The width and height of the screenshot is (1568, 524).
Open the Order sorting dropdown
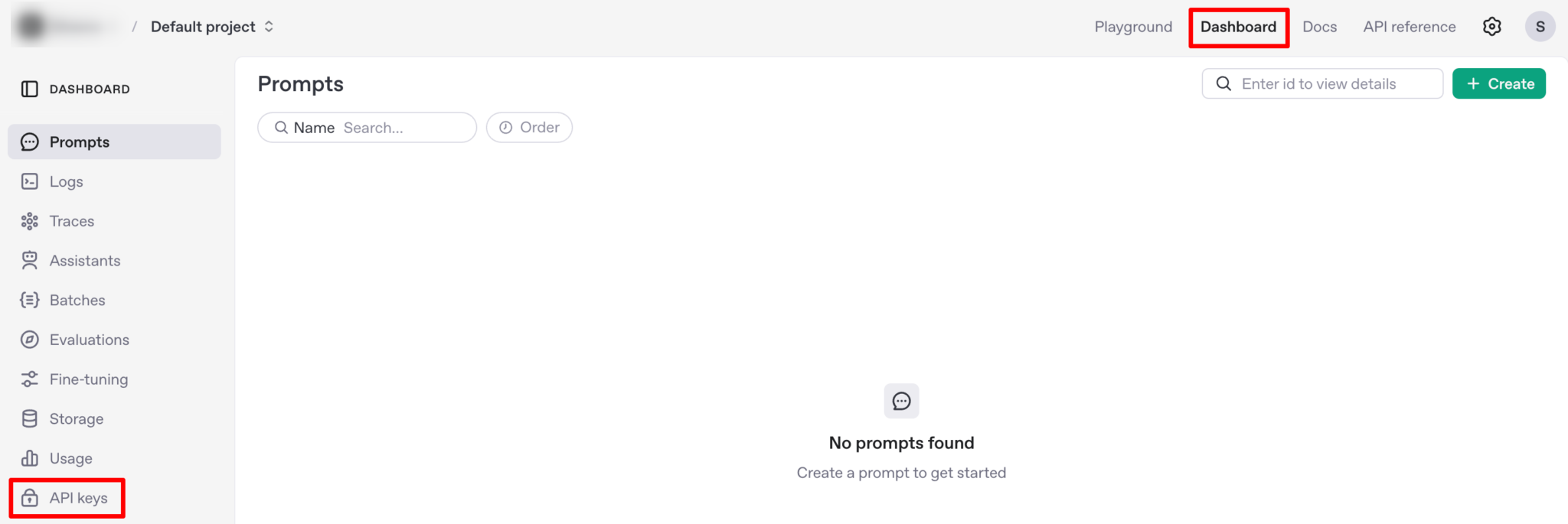pos(529,128)
